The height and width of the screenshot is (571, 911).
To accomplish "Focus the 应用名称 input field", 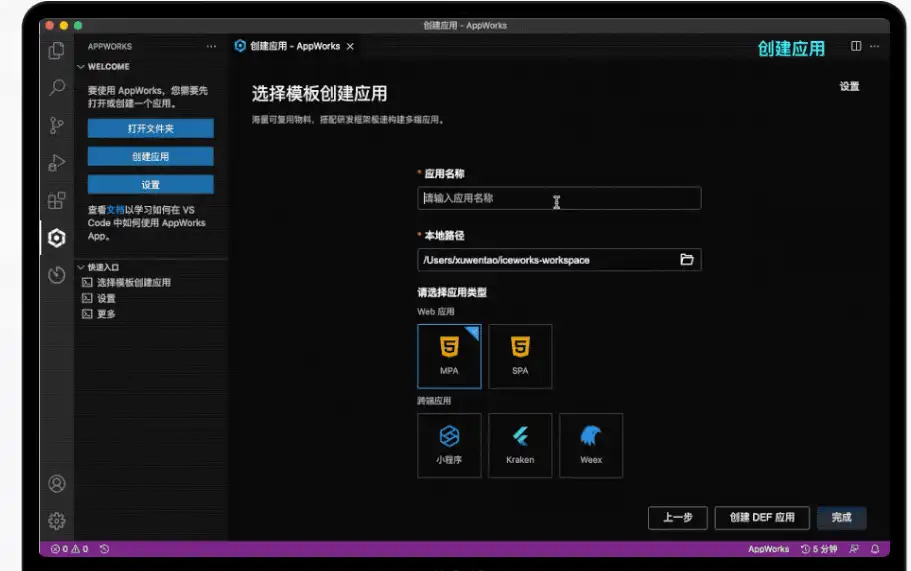I will click(x=559, y=198).
